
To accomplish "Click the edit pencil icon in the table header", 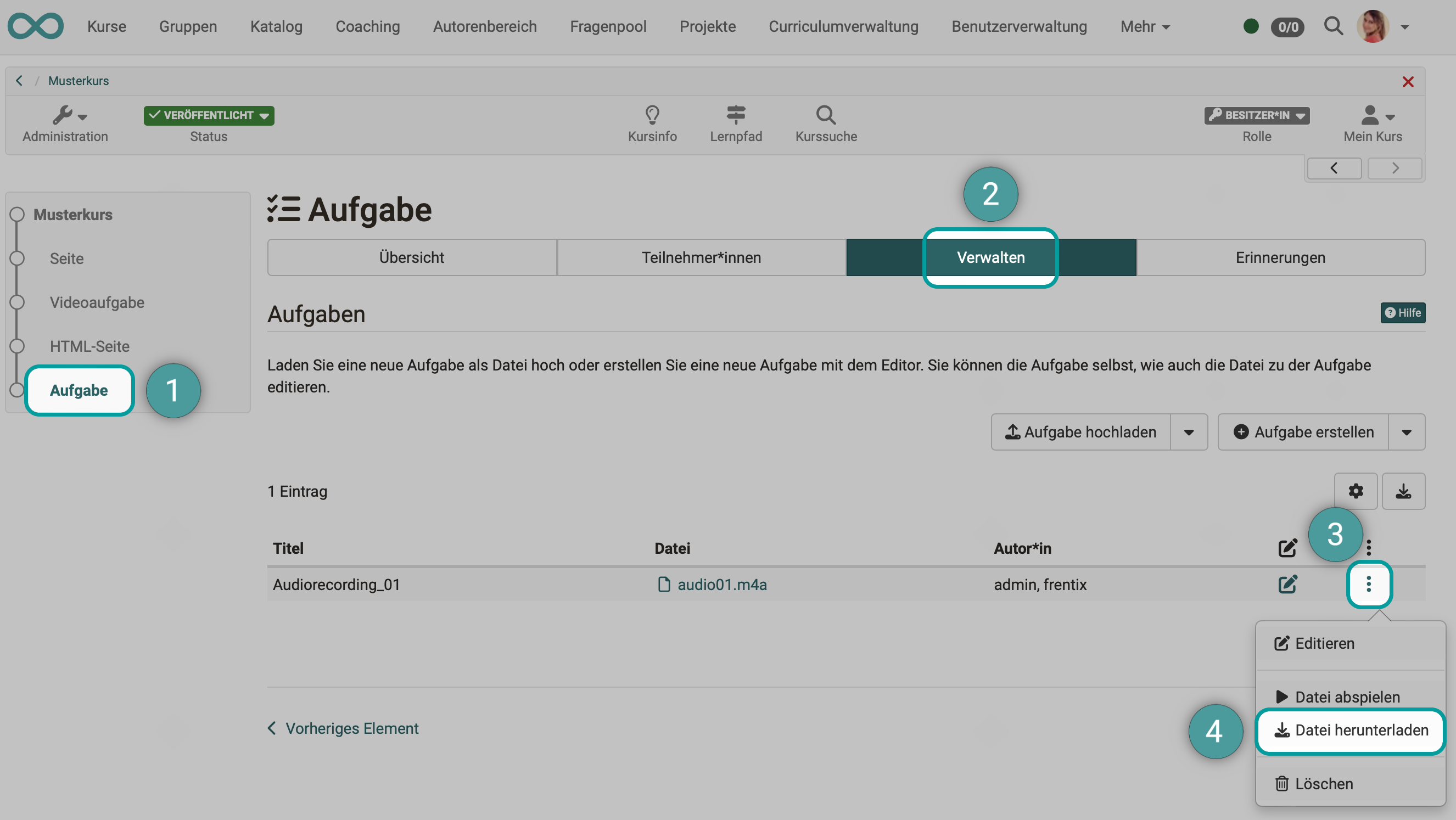I will pyautogui.click(x=1288, y=548).
